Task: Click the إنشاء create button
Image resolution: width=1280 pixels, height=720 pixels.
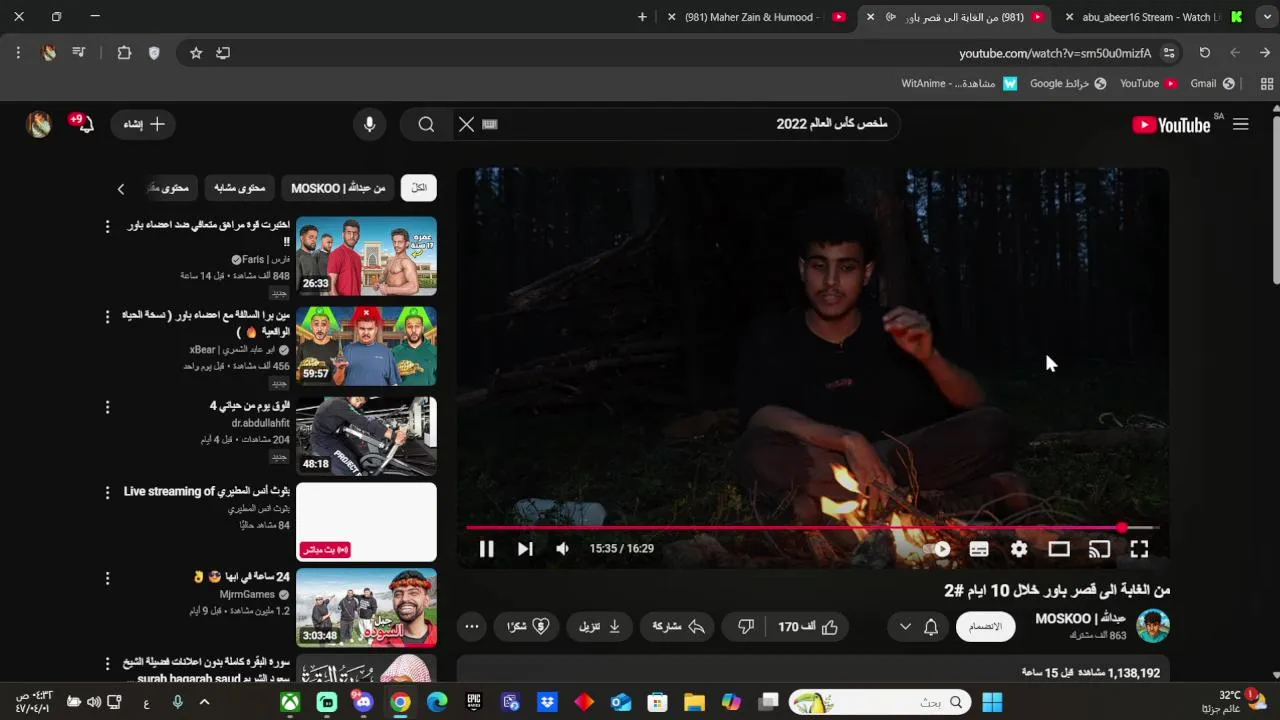Action: [144, 124]
